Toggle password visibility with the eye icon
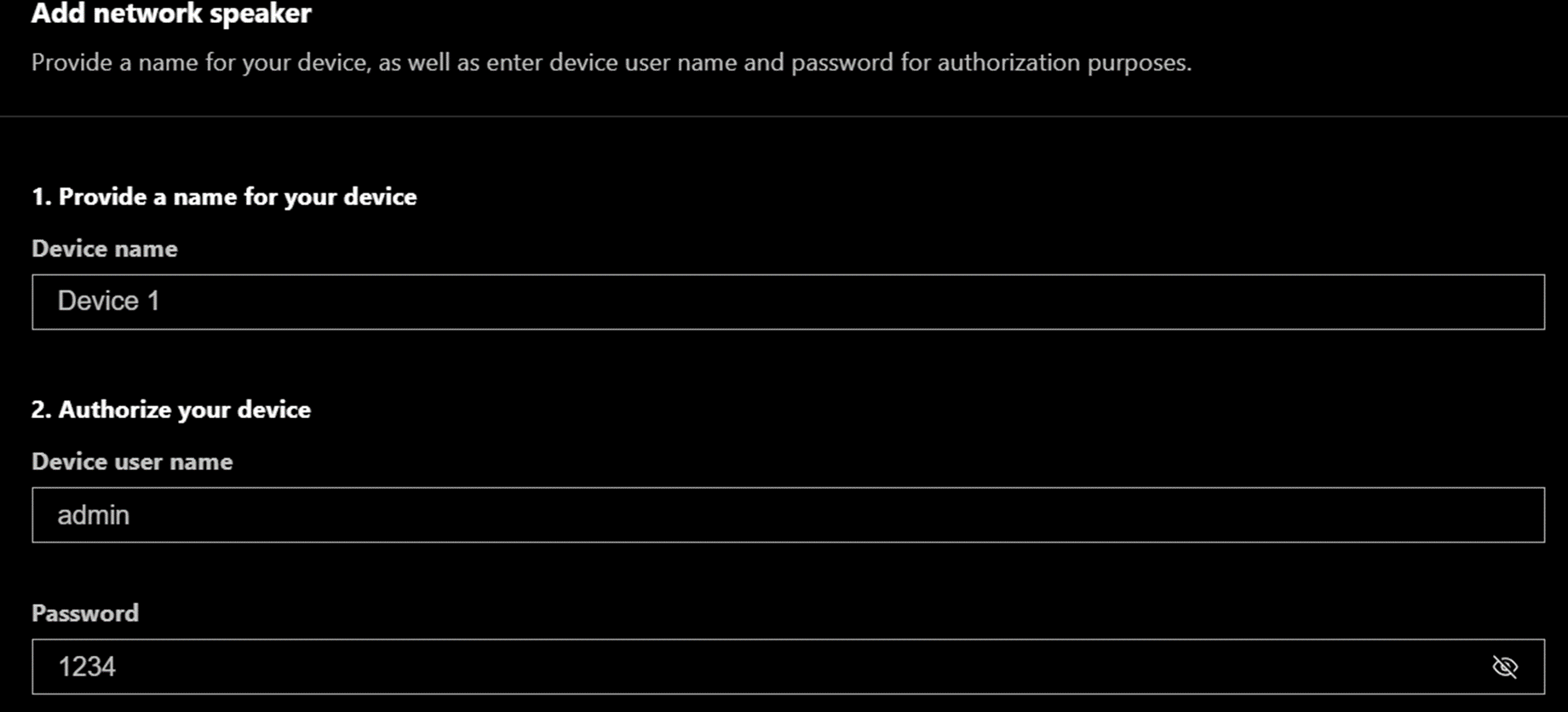Image resolution: width=1568 pixels, height=712 pixels. (x=1505, y=667)
